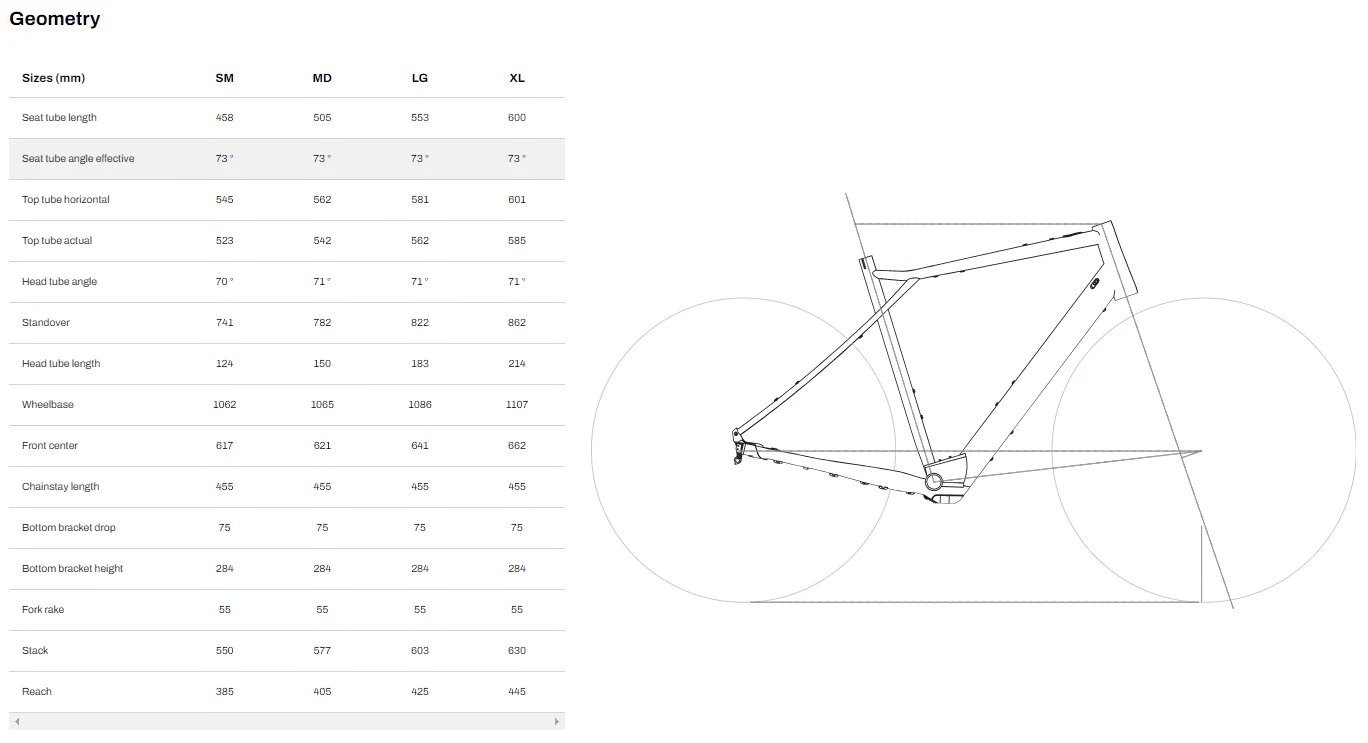Screen dimensions: 1368x743
Task: Click the right scroll arrow under table
Action: tap(557, 721)
